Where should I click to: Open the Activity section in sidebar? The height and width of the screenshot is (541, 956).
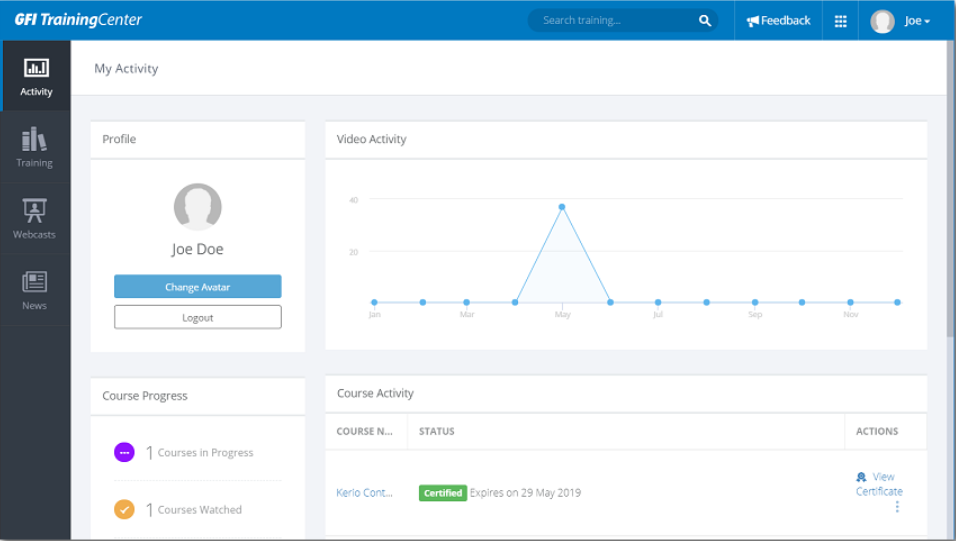click(36, 76)
